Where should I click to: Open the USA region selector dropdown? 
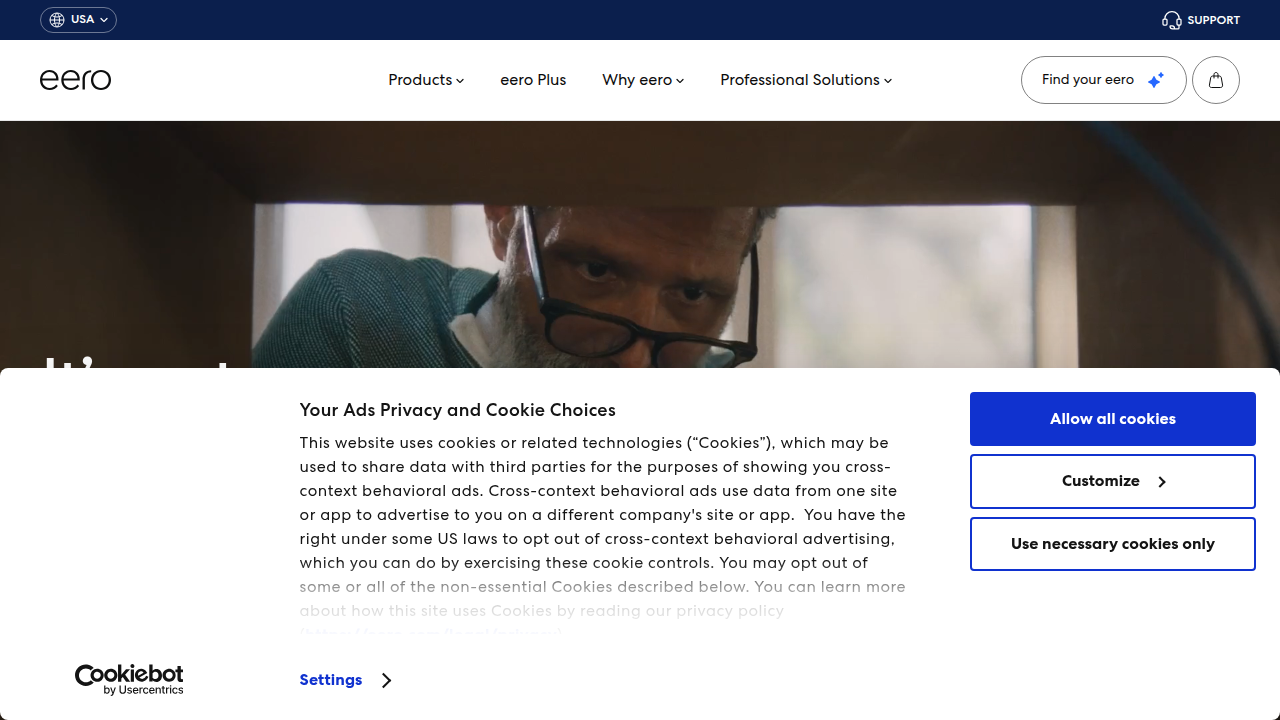pyautogui.click(x=78, y=20)
